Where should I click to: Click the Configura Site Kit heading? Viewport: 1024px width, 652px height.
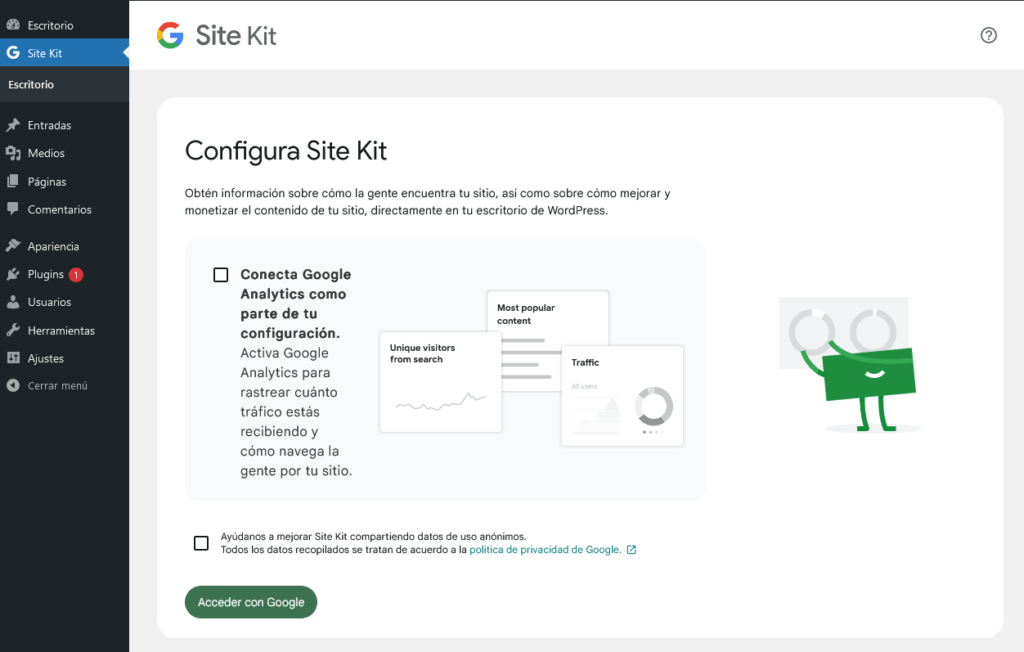coord(285,151)
